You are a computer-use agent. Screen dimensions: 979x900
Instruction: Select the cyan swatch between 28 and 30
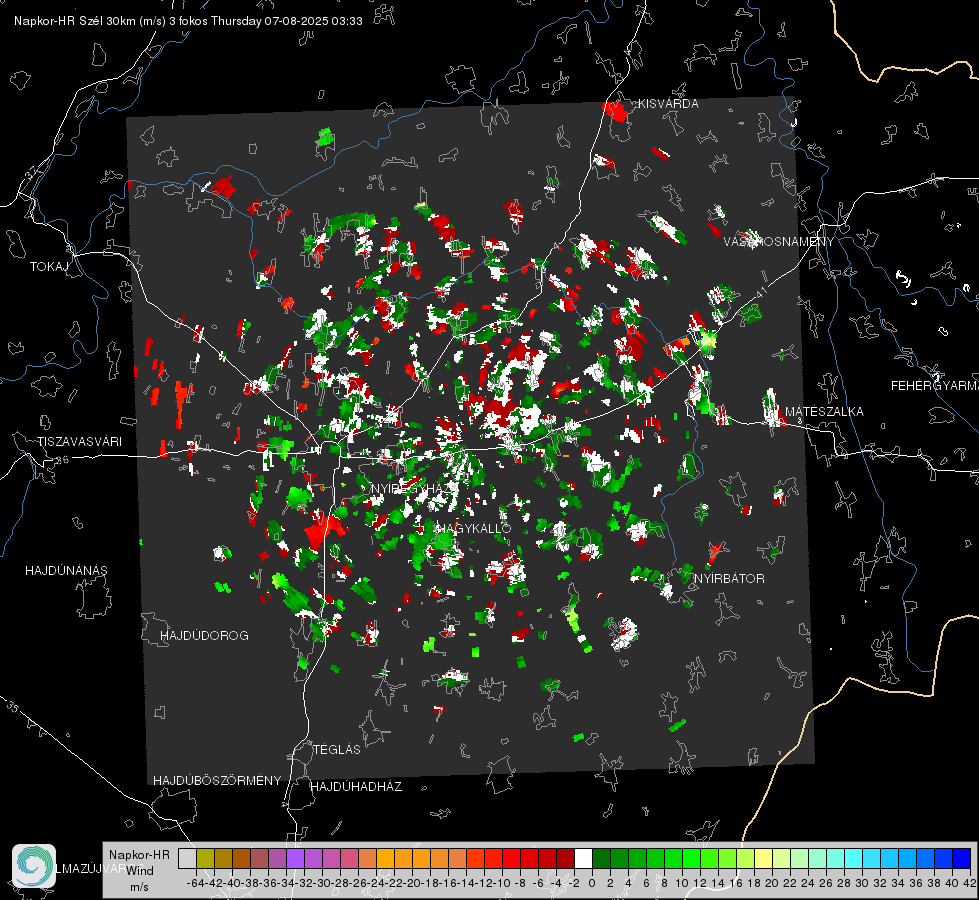coord(854,858)
